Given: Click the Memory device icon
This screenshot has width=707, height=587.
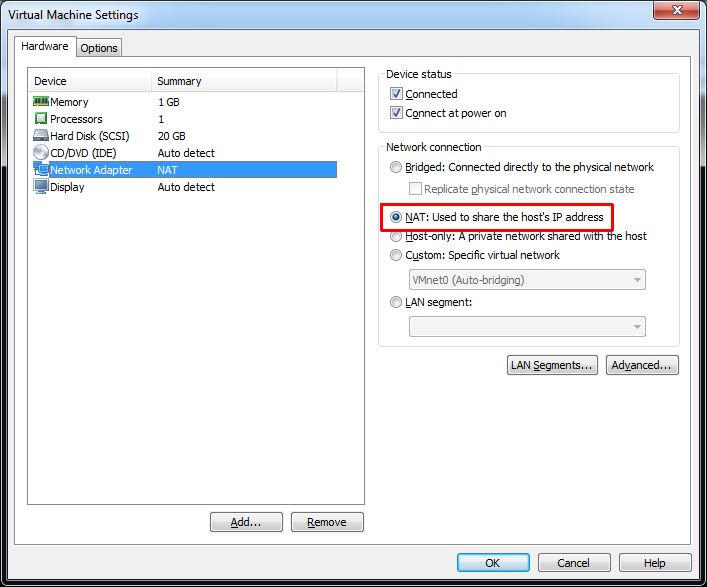Looking at the screenshot, I should point(41,101).
